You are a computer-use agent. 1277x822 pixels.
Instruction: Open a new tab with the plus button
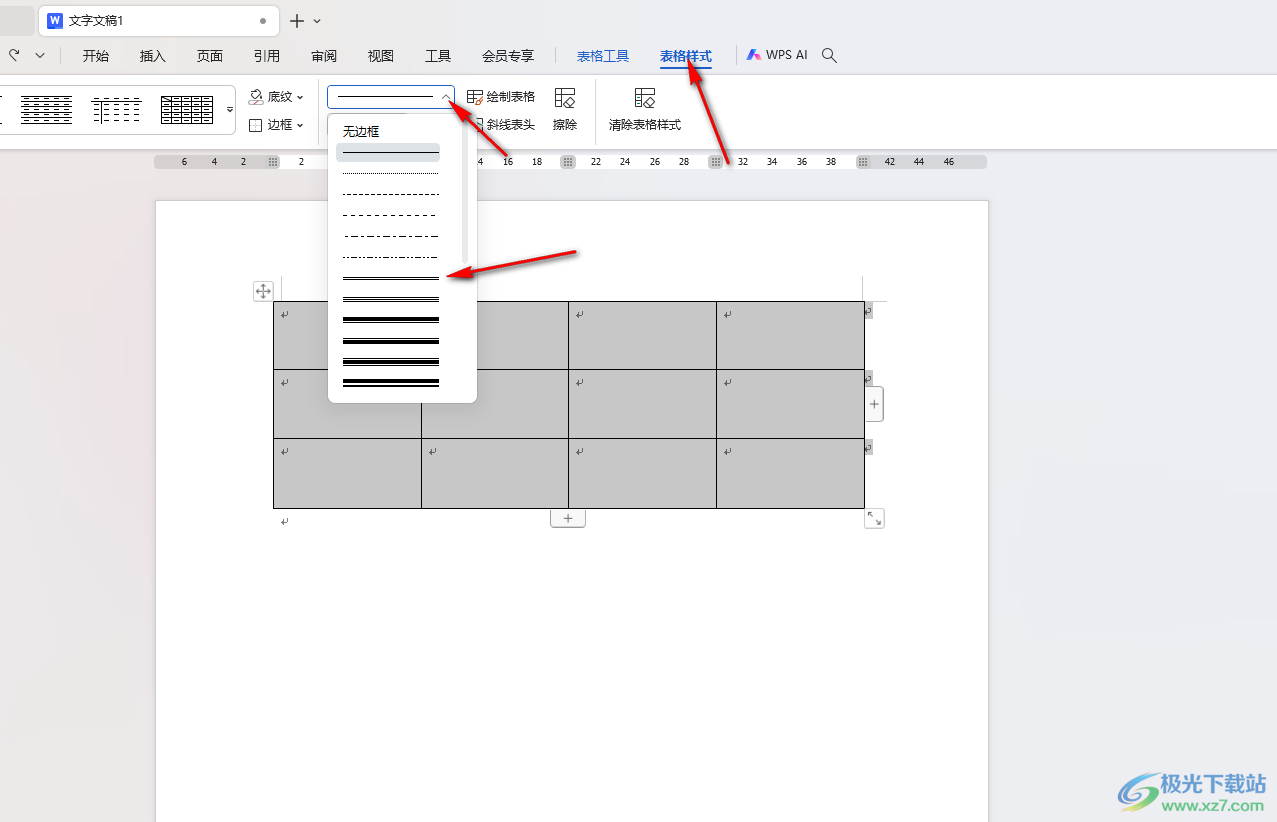(296, 21)
